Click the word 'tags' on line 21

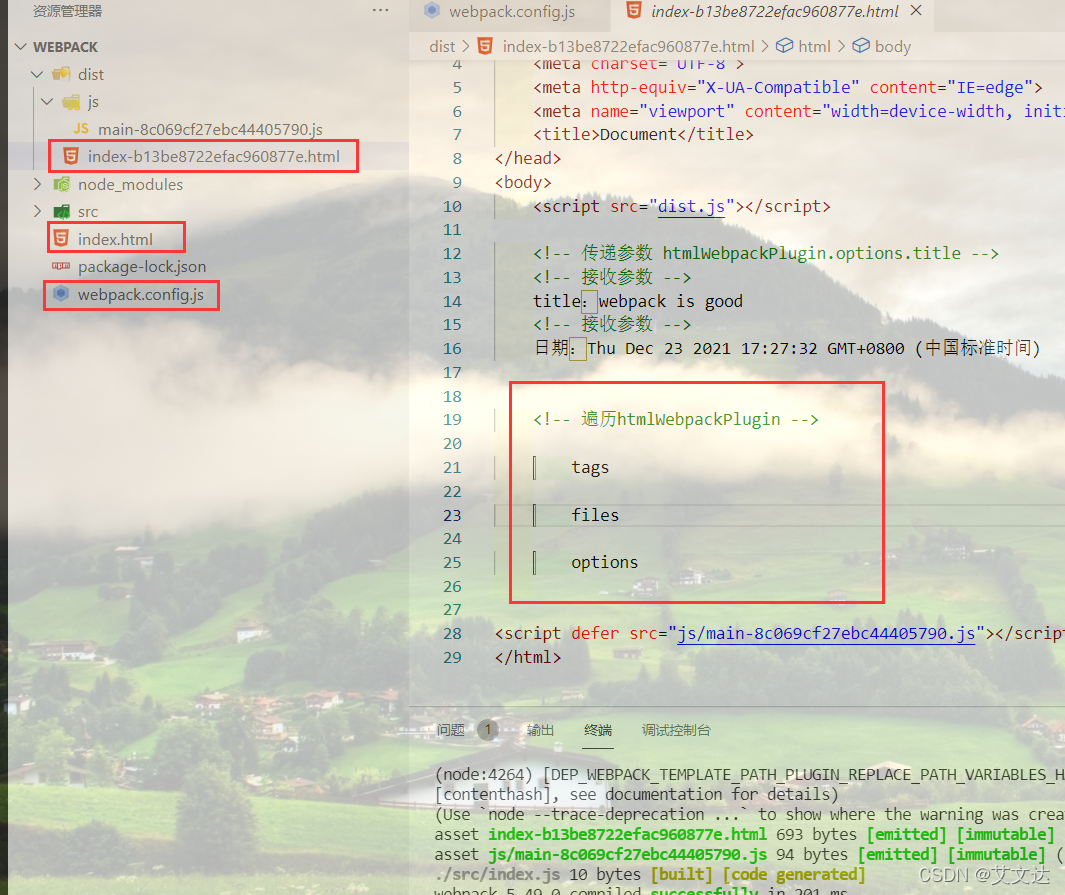click(590, 468)
